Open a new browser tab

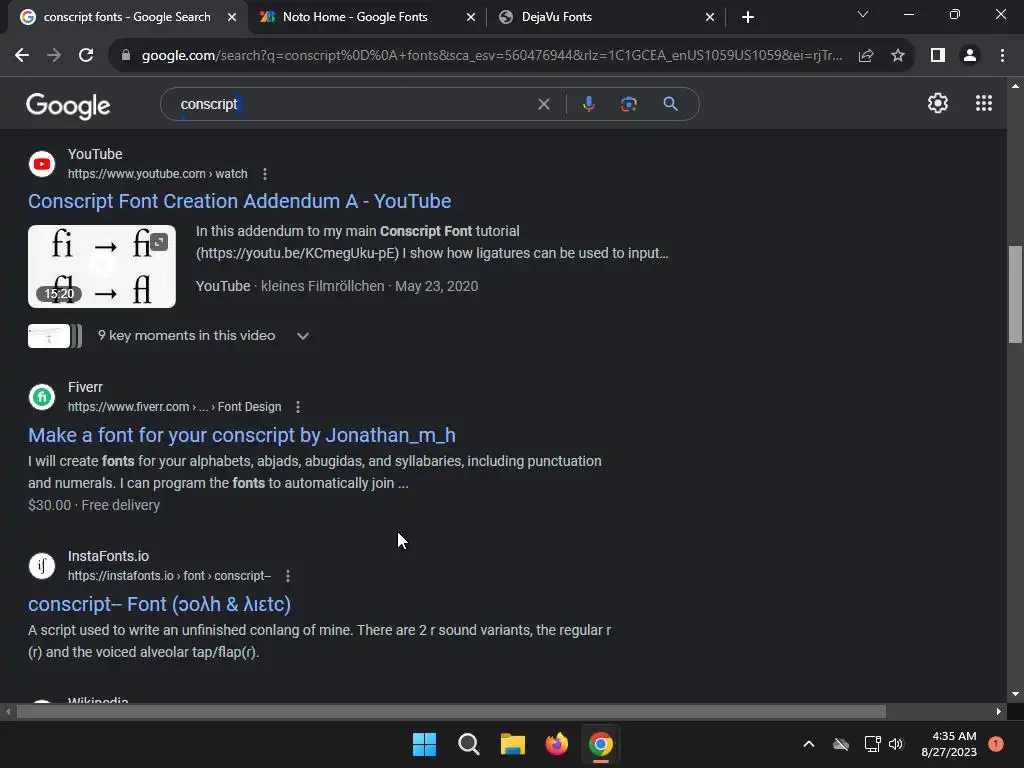[x=748, y=17]
